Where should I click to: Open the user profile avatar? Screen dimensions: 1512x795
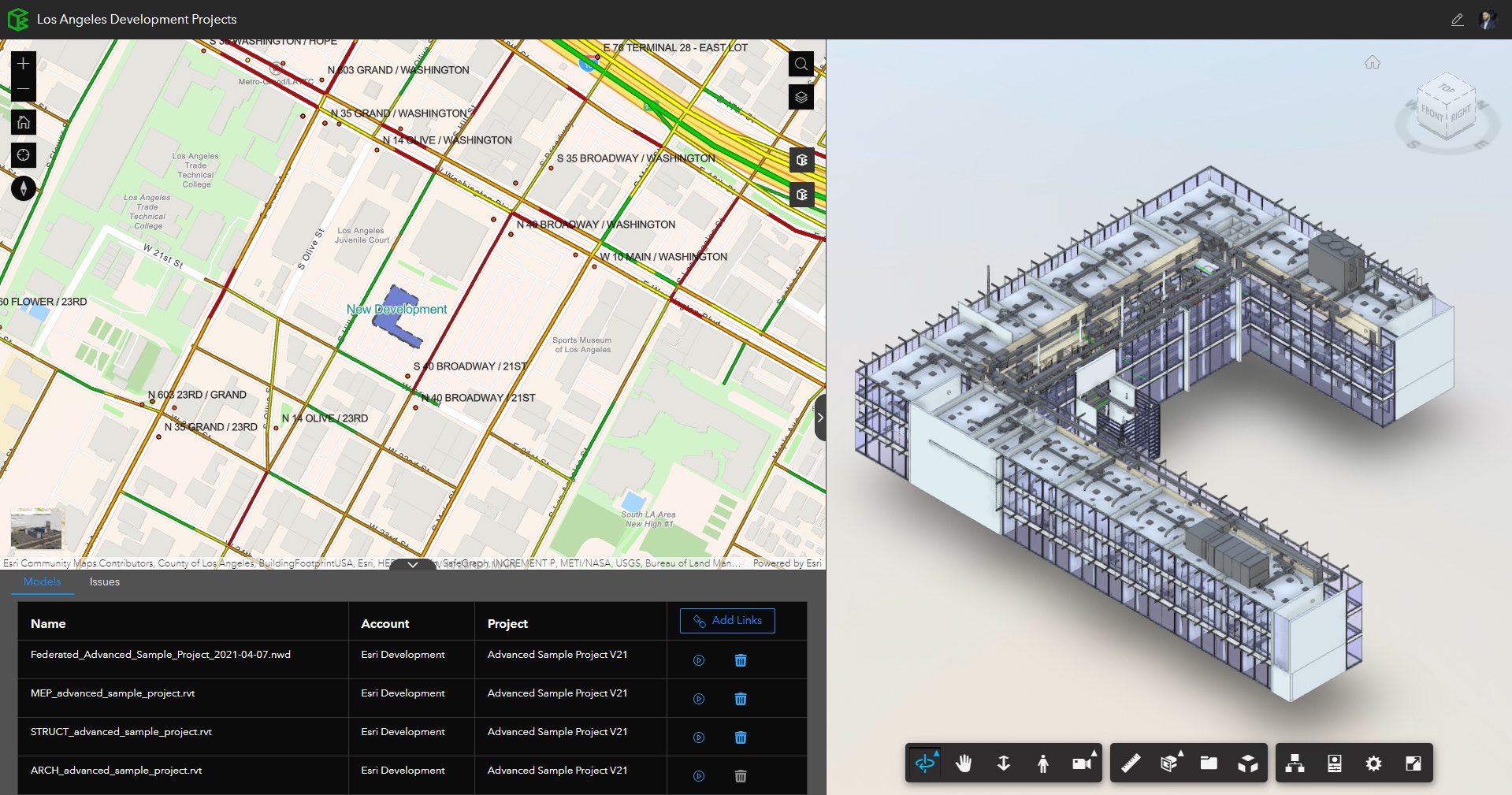[1488, 20]
